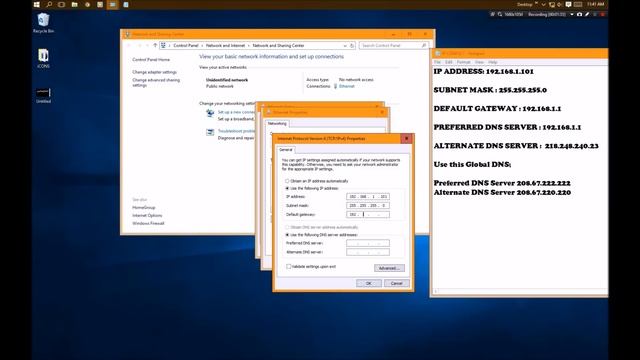
Task: Click the network icon in system tray
Action: click(x=552, y=4)
